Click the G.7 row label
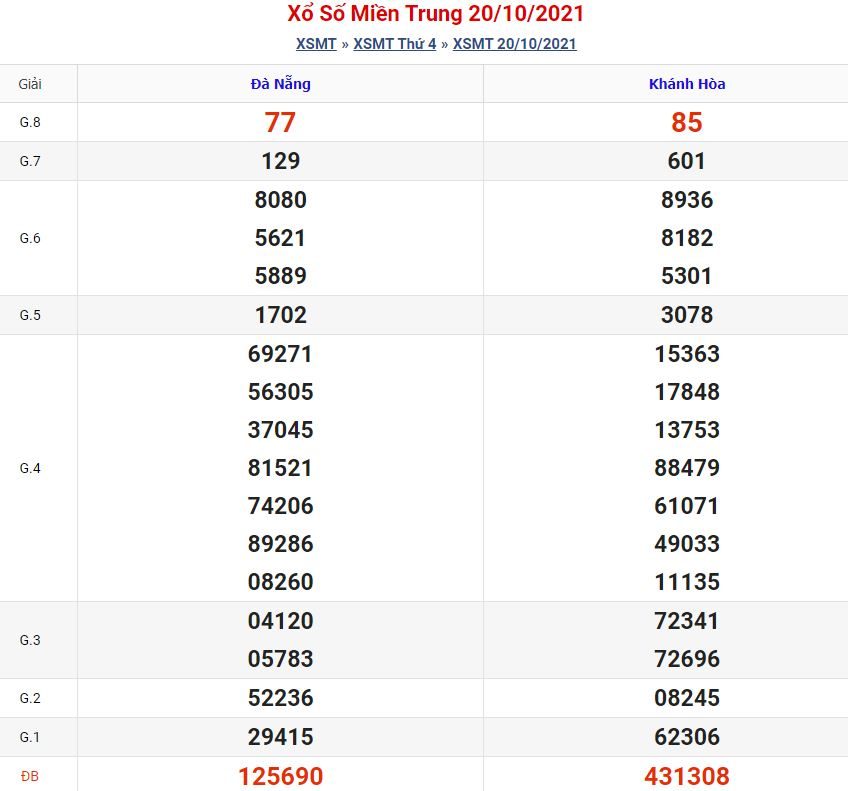 click(x=30, y=161)
